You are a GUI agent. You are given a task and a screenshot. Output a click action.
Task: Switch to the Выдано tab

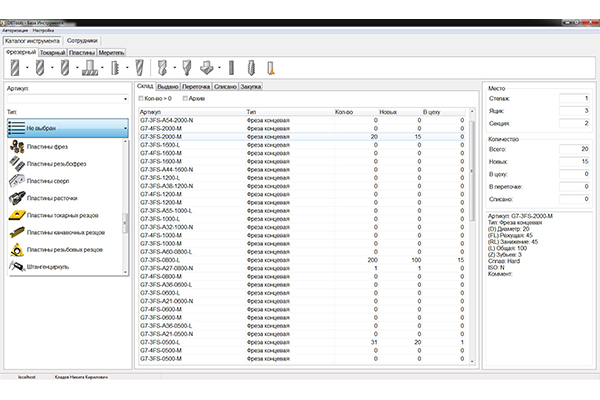coord(168,87)
